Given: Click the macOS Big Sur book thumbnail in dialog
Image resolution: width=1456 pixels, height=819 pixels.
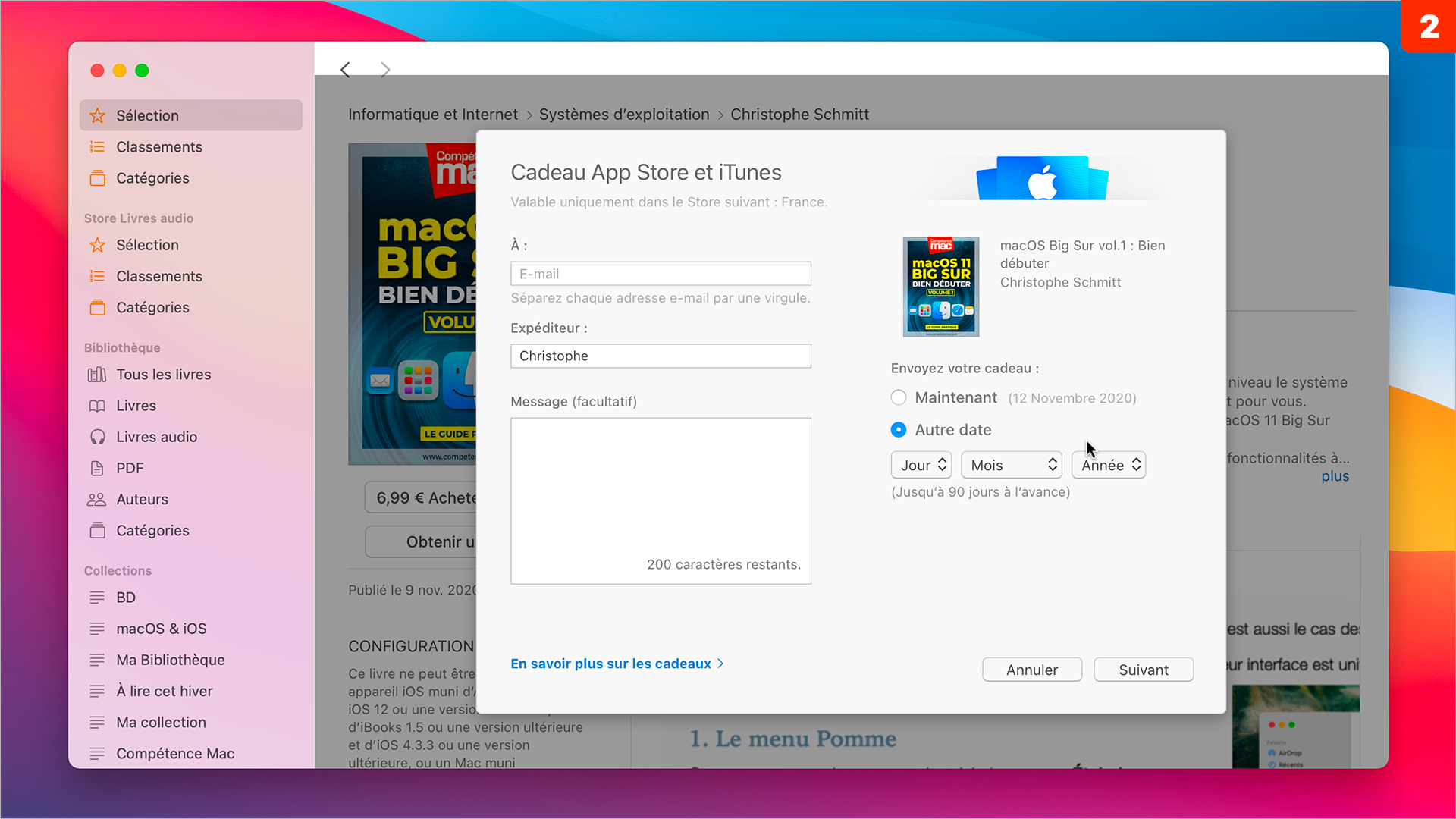Looking at the screenshot, I should (x=941, y=287).
